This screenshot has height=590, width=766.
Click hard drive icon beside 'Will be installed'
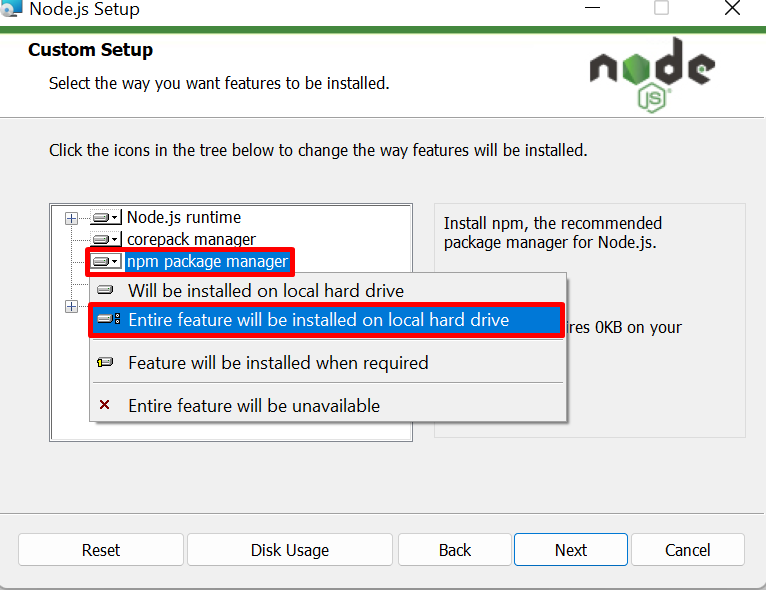pos(105,290)
